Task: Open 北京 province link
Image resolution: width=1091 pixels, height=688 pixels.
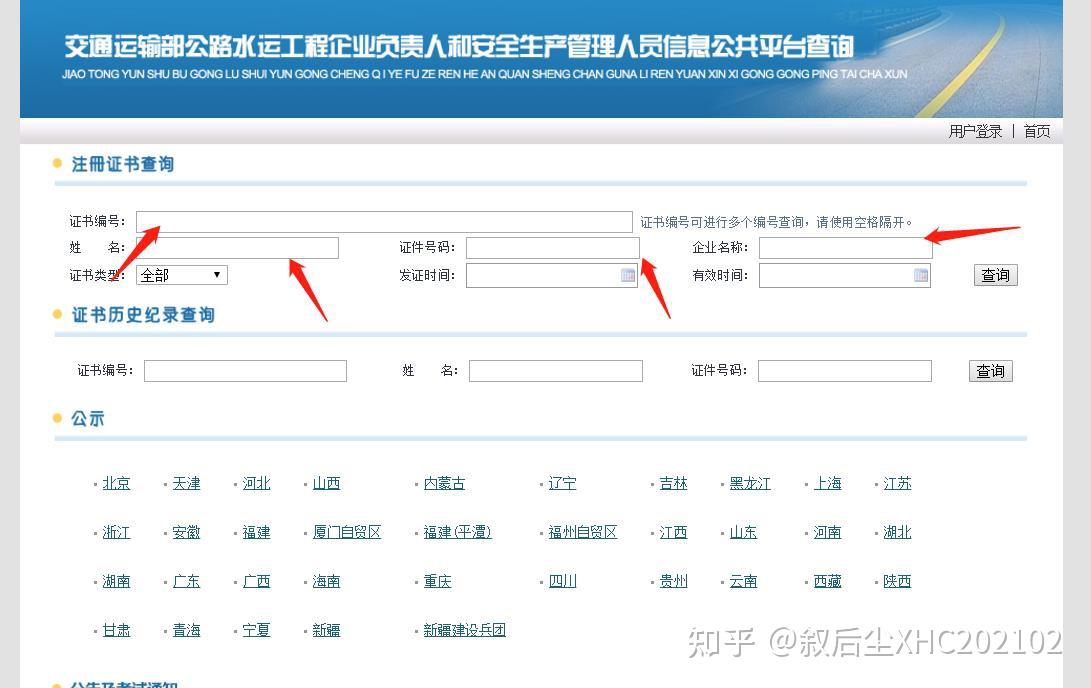Action: (116, 483)
